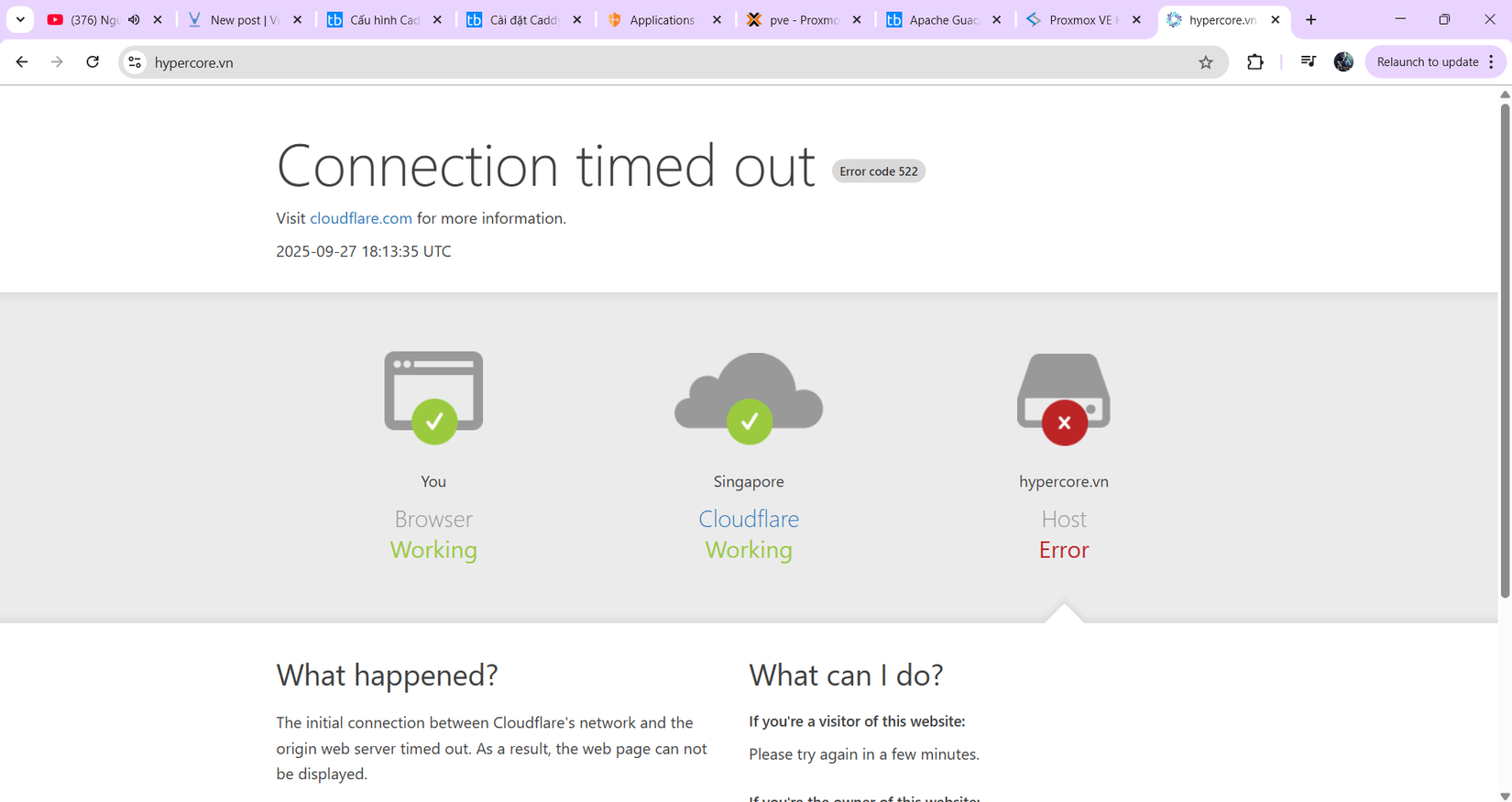Open the cloudflare.com link
The width and height of the screenshot is (1512, 802).
click(361, 218)
